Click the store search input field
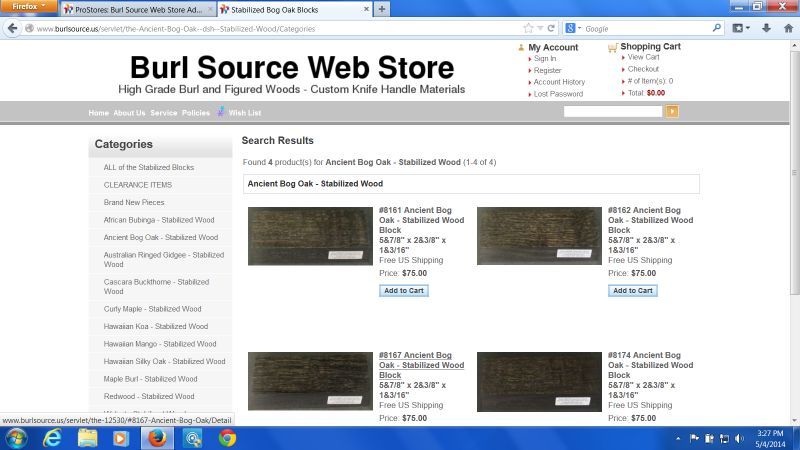 click(x=613, y=111)
